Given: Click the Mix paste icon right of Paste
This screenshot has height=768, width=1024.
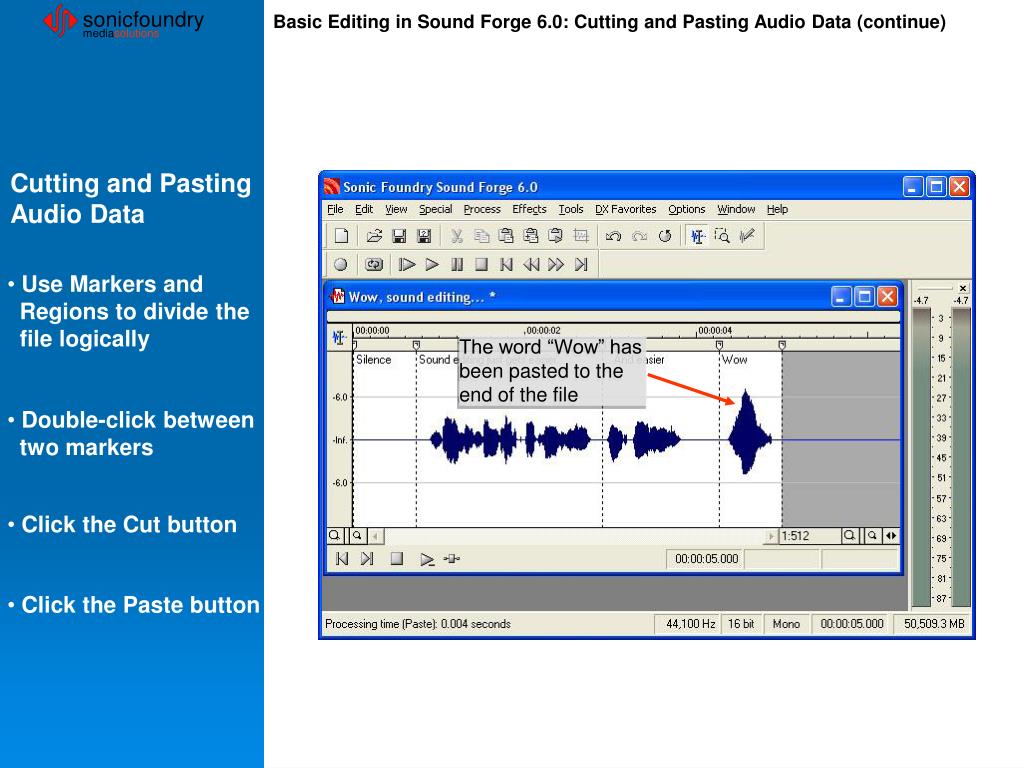Looking at the screenshot, I should 531,236.
